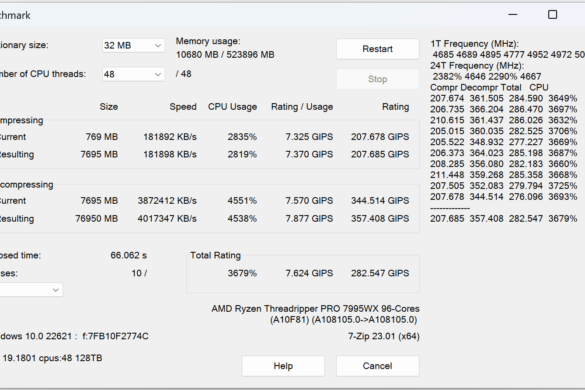Click the 1T Frequency (MHz) label
Image resolution: width=585 pixels, height=390 pixels.
[x=475, y=44]
